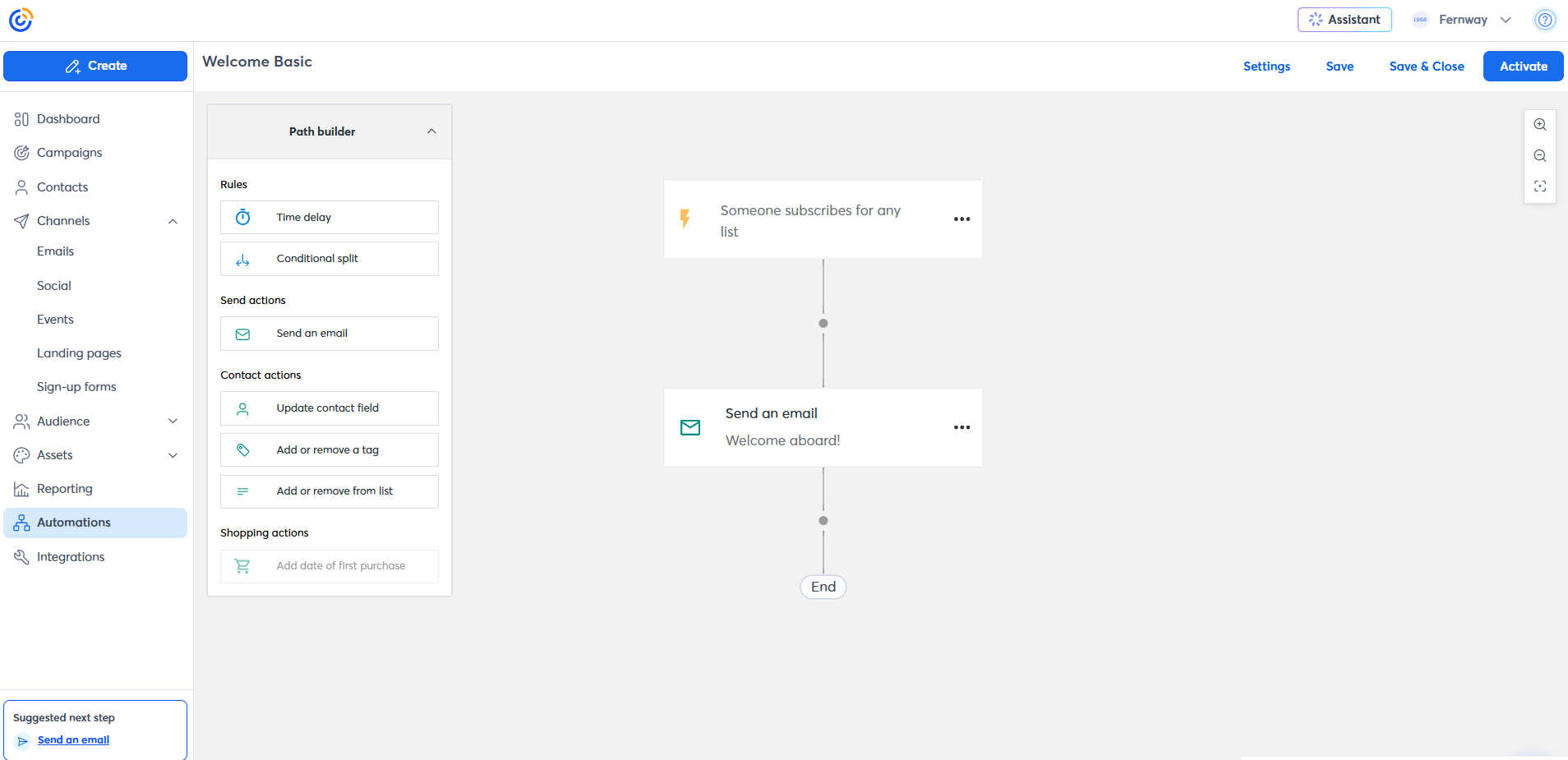Follow the suggested Send an email link

[73, 740]
